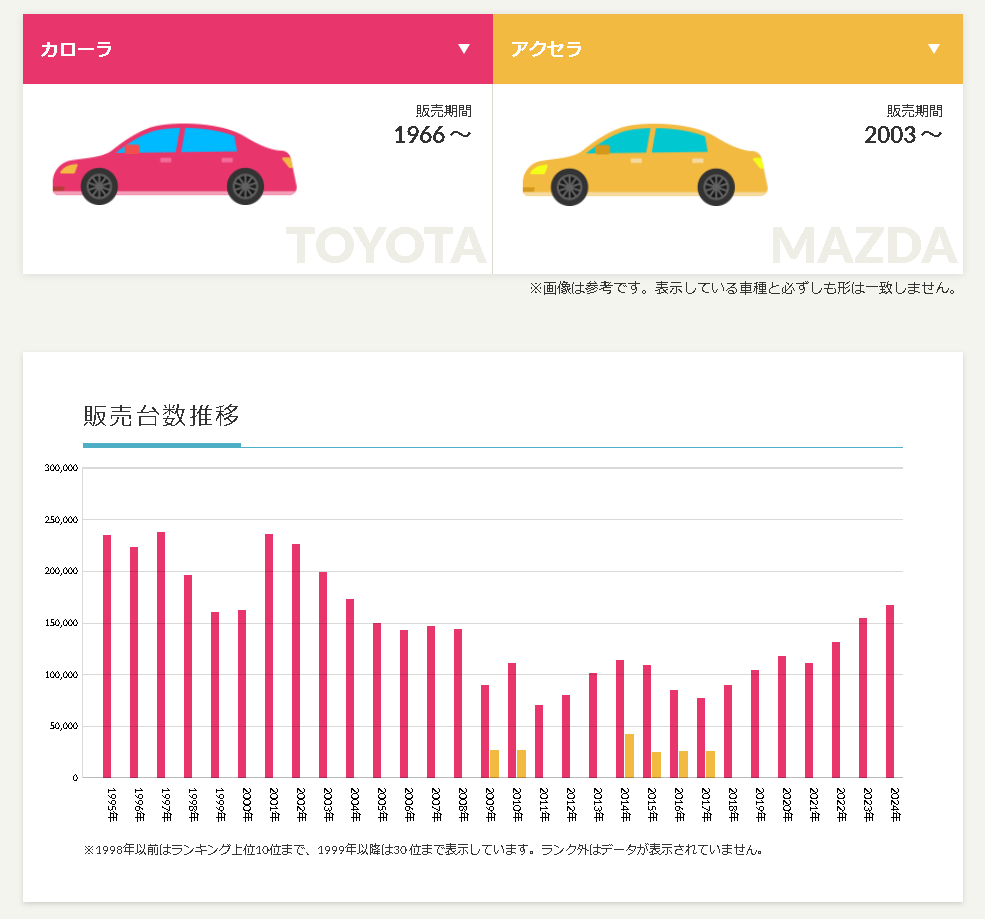Click the pink Toyota car illustration
This screenshot has width=985, height=919.
(174, 165)
